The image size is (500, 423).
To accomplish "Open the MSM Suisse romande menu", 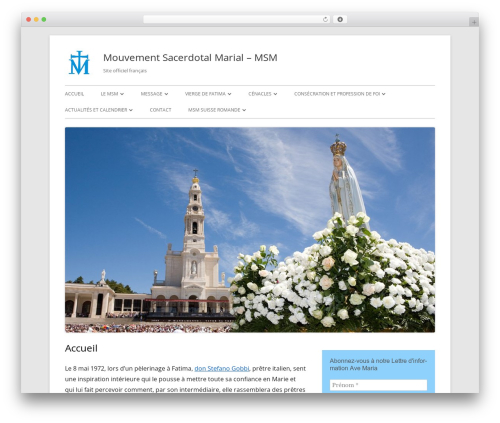I will [x=214, y=110].
